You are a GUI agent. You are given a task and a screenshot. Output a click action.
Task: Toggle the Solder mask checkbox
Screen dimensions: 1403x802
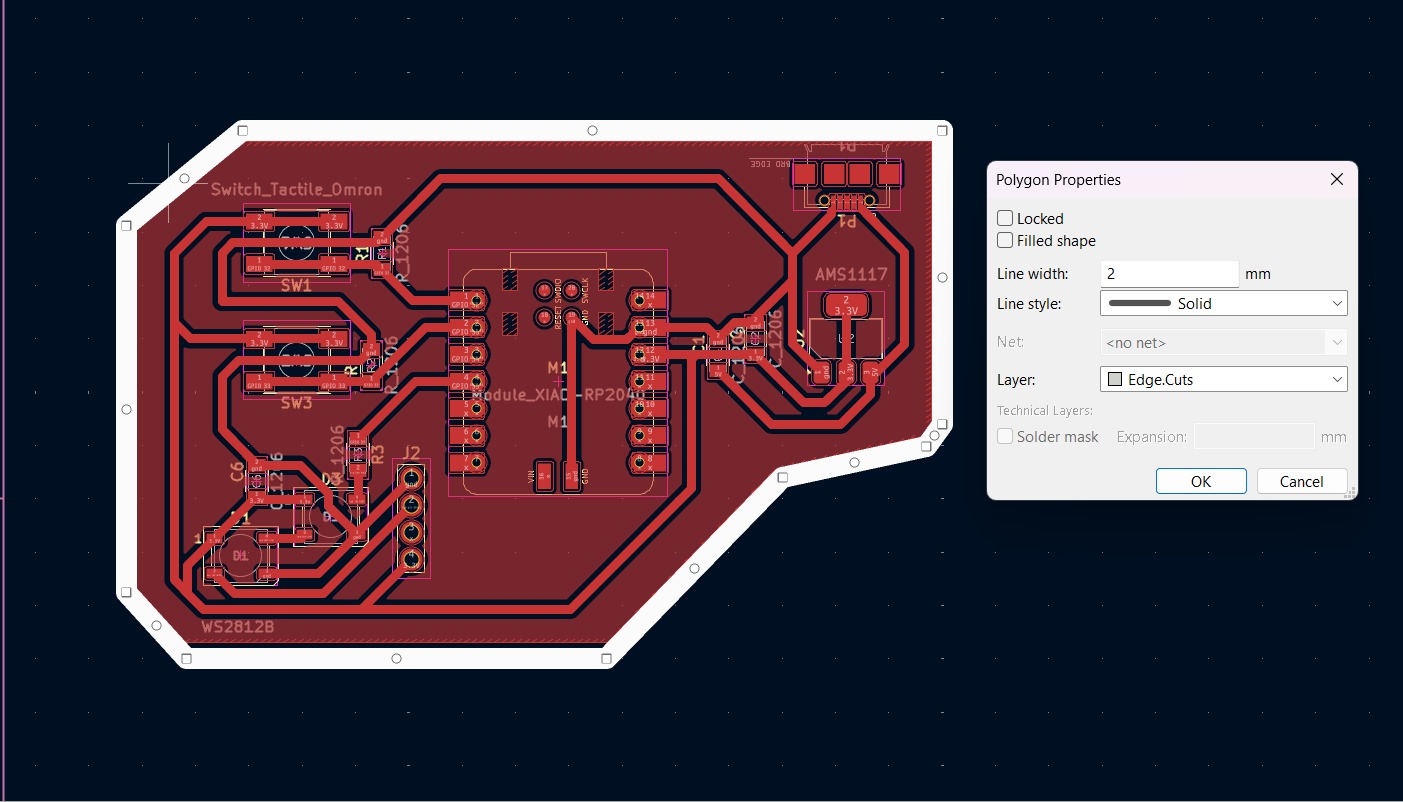point(1005,437)
